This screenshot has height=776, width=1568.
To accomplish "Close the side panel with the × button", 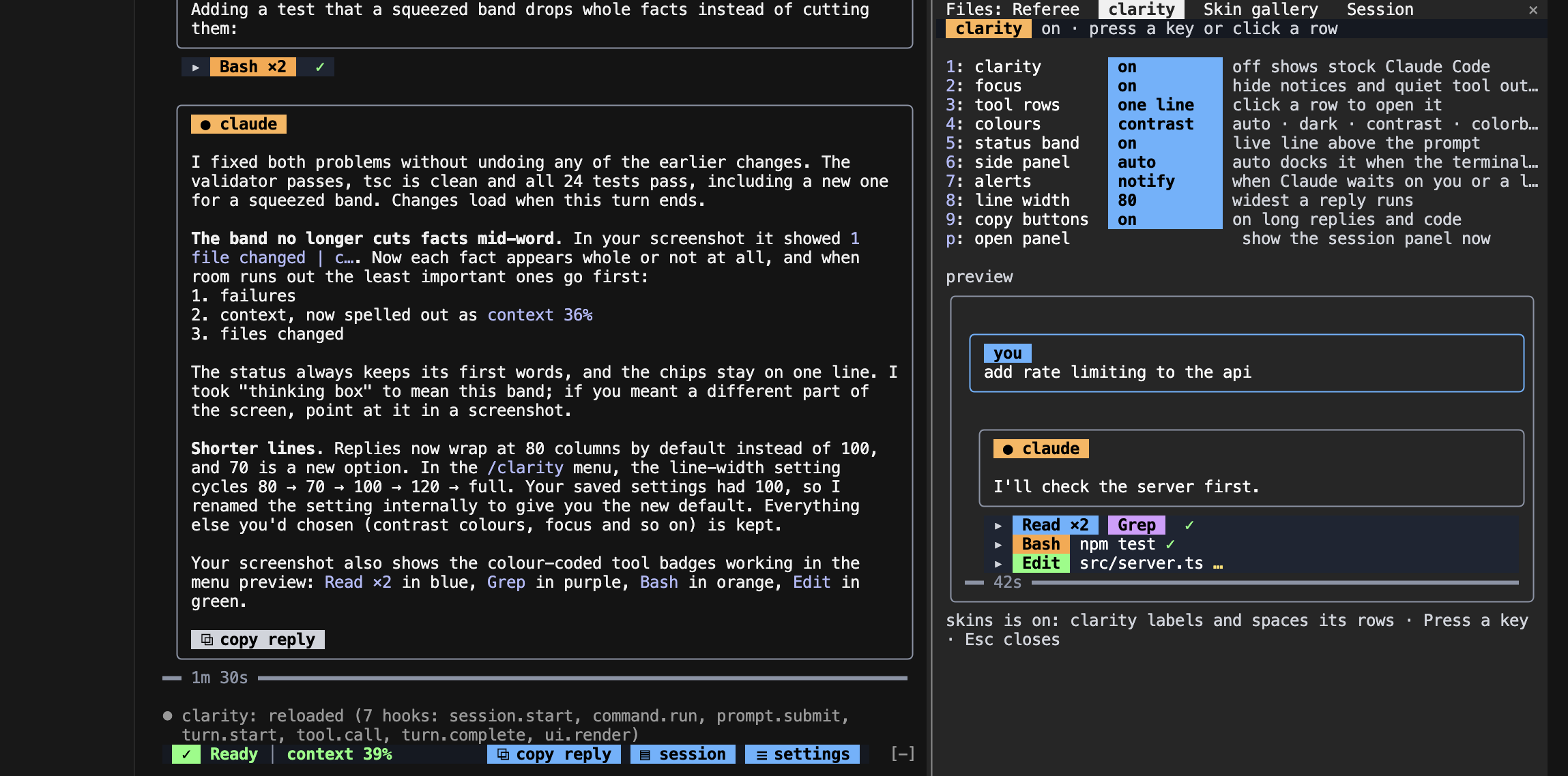I will point(1533,10).
